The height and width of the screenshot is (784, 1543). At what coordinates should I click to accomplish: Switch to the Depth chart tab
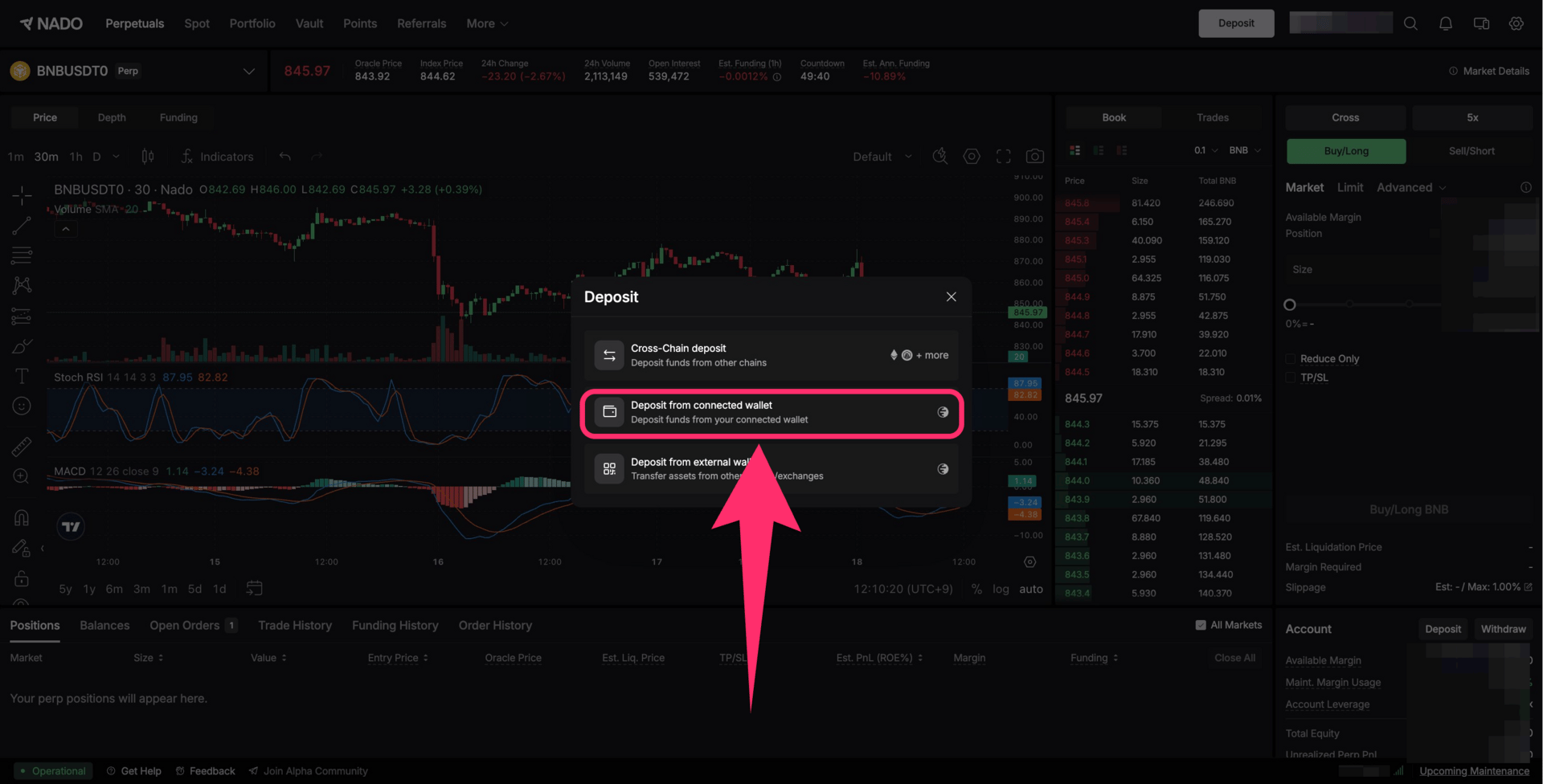[x=112, y=117]
